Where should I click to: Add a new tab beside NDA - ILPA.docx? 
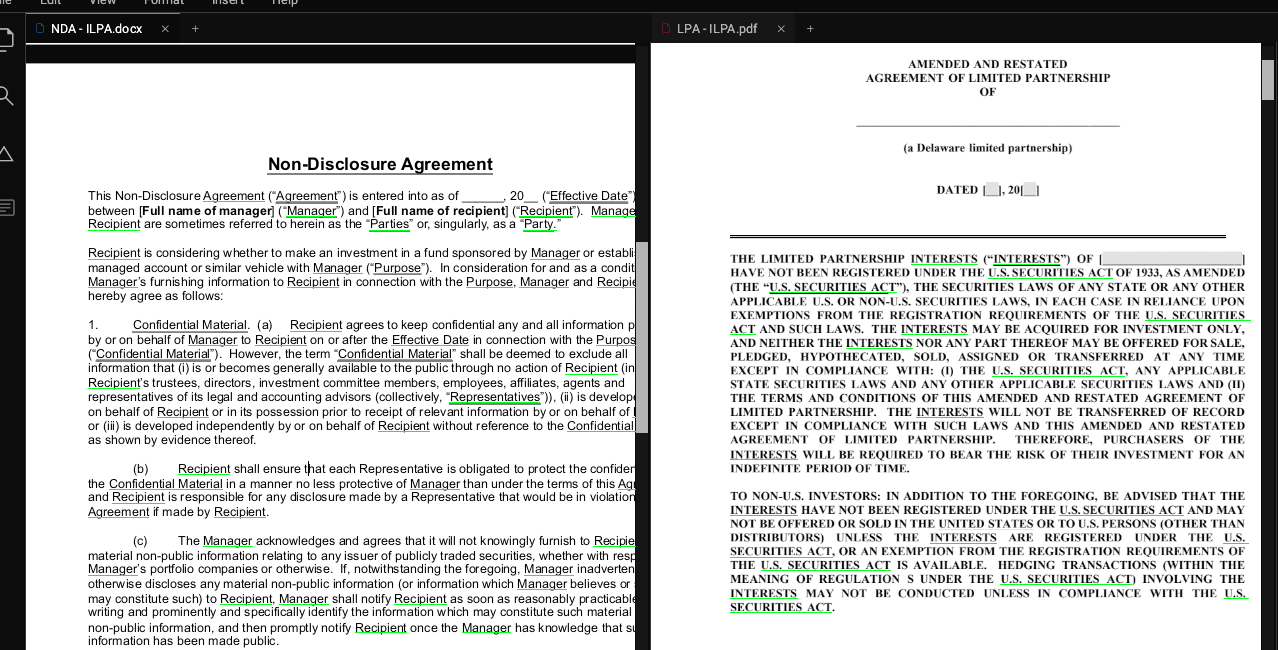195,28
